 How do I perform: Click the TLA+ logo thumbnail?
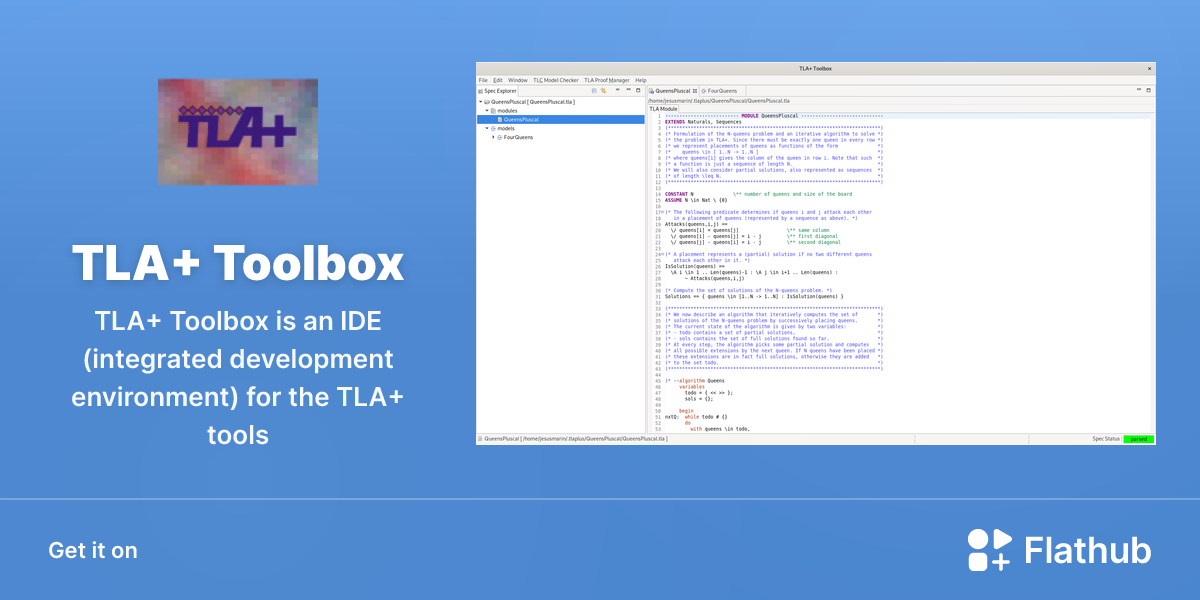pos(238,131)
